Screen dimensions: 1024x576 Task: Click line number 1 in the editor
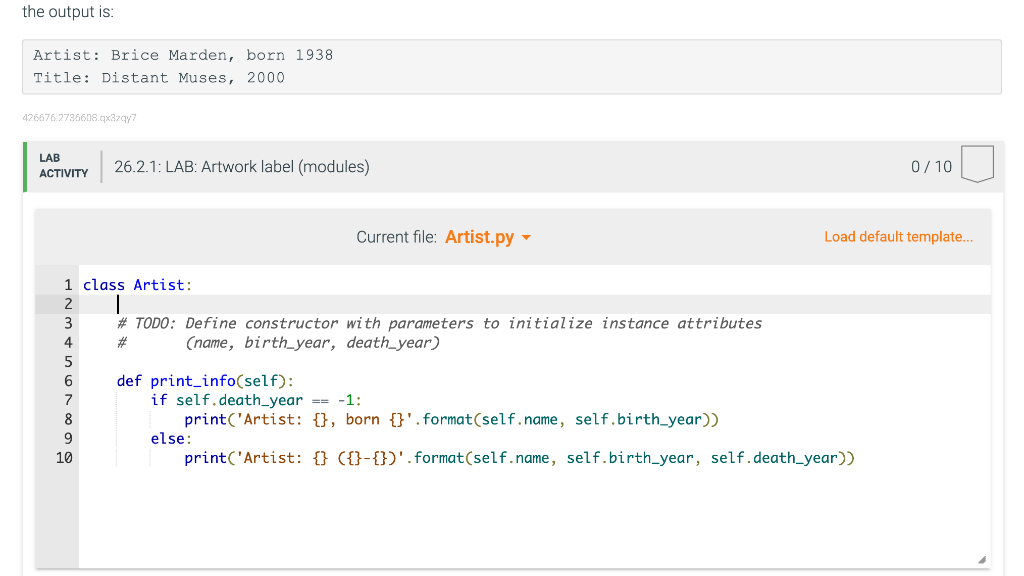67,284
